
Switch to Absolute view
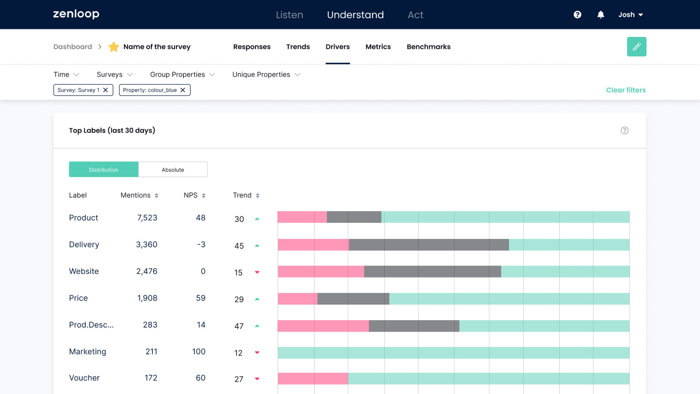point(173,170)
